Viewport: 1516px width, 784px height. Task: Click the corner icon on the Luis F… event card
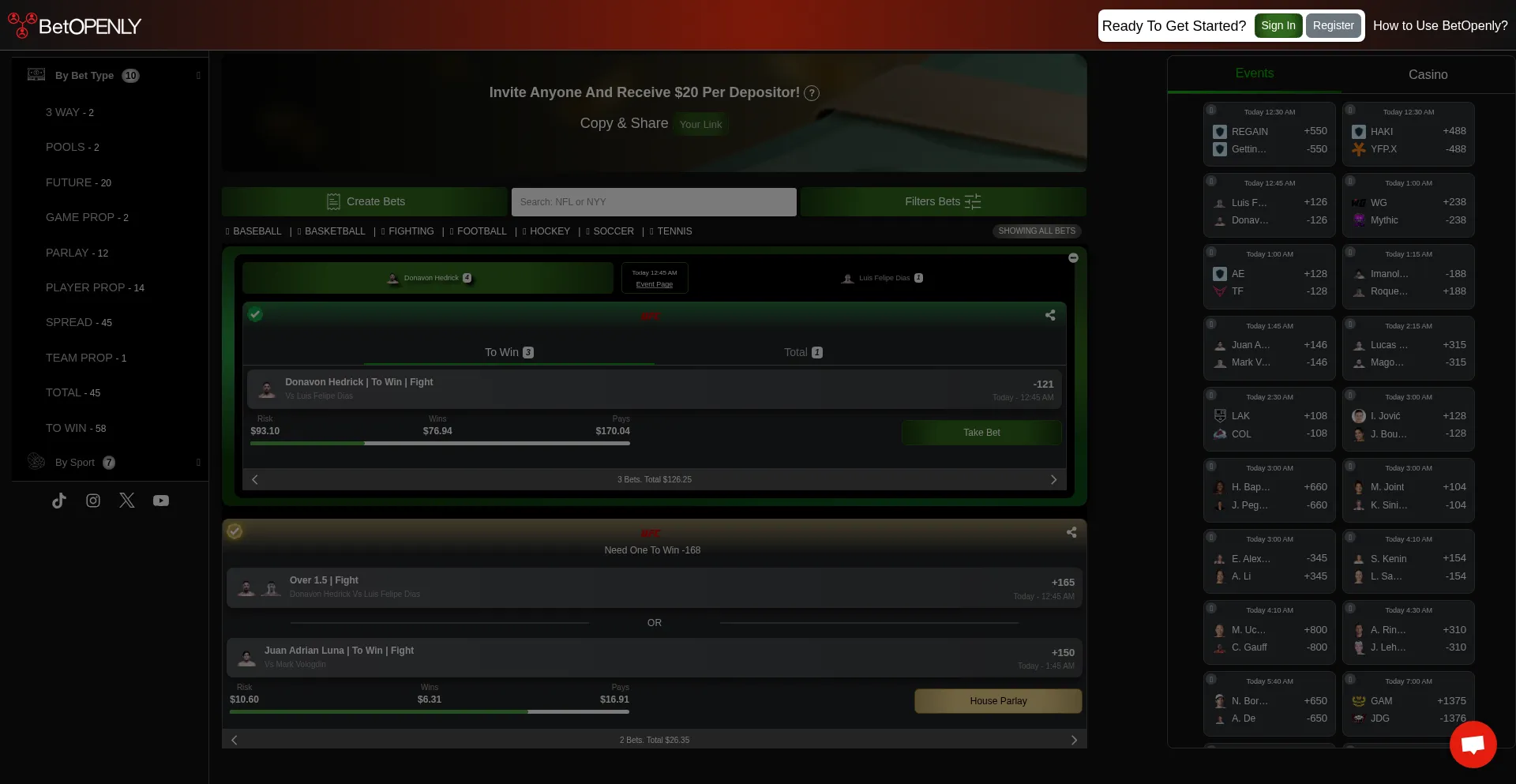point(1211,181)
